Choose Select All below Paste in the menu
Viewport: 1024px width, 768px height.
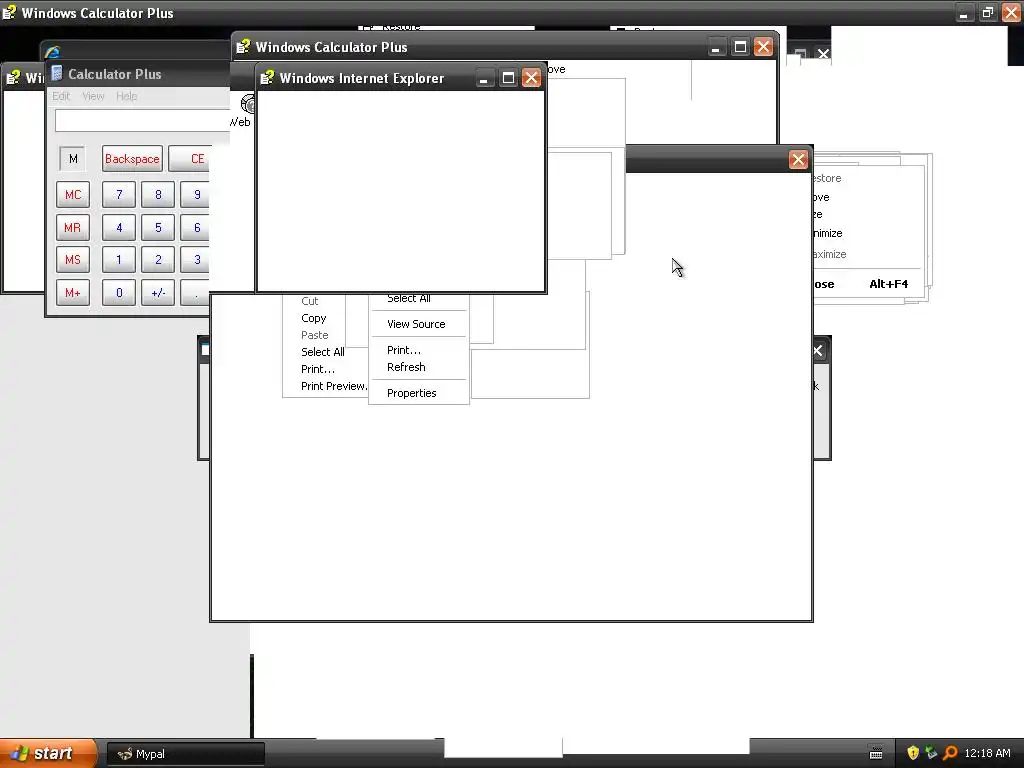point(323,352)
